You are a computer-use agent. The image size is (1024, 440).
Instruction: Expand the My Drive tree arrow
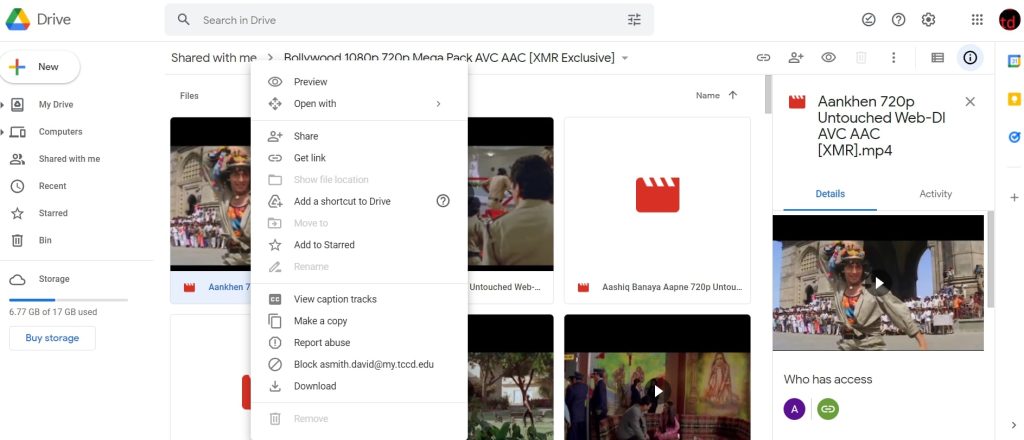(3, 104)
